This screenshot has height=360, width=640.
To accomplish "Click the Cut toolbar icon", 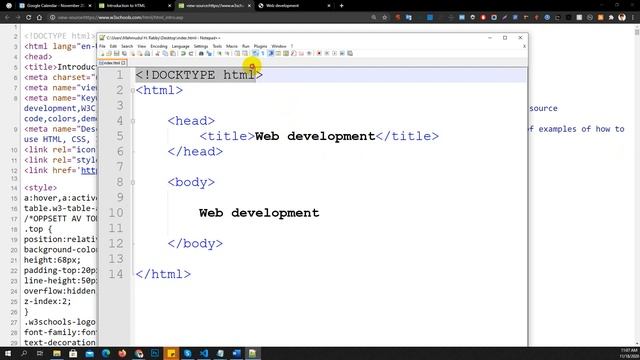I will (x=157, y=53).
